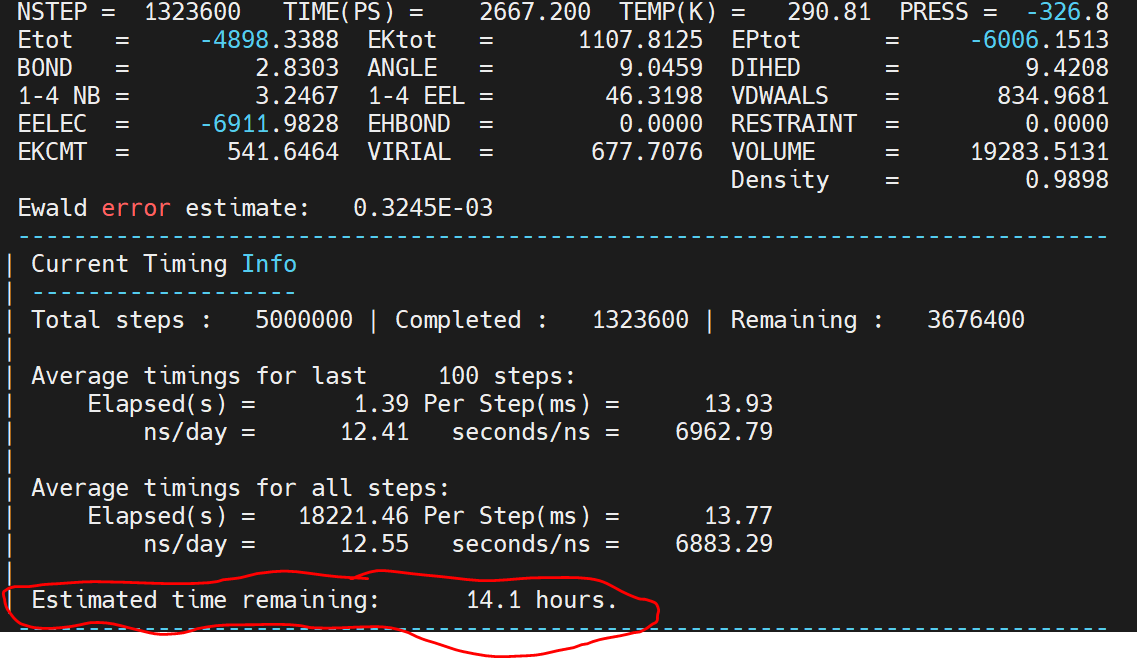Click the circled '14.1 hours' estimated time

(541, 600)
